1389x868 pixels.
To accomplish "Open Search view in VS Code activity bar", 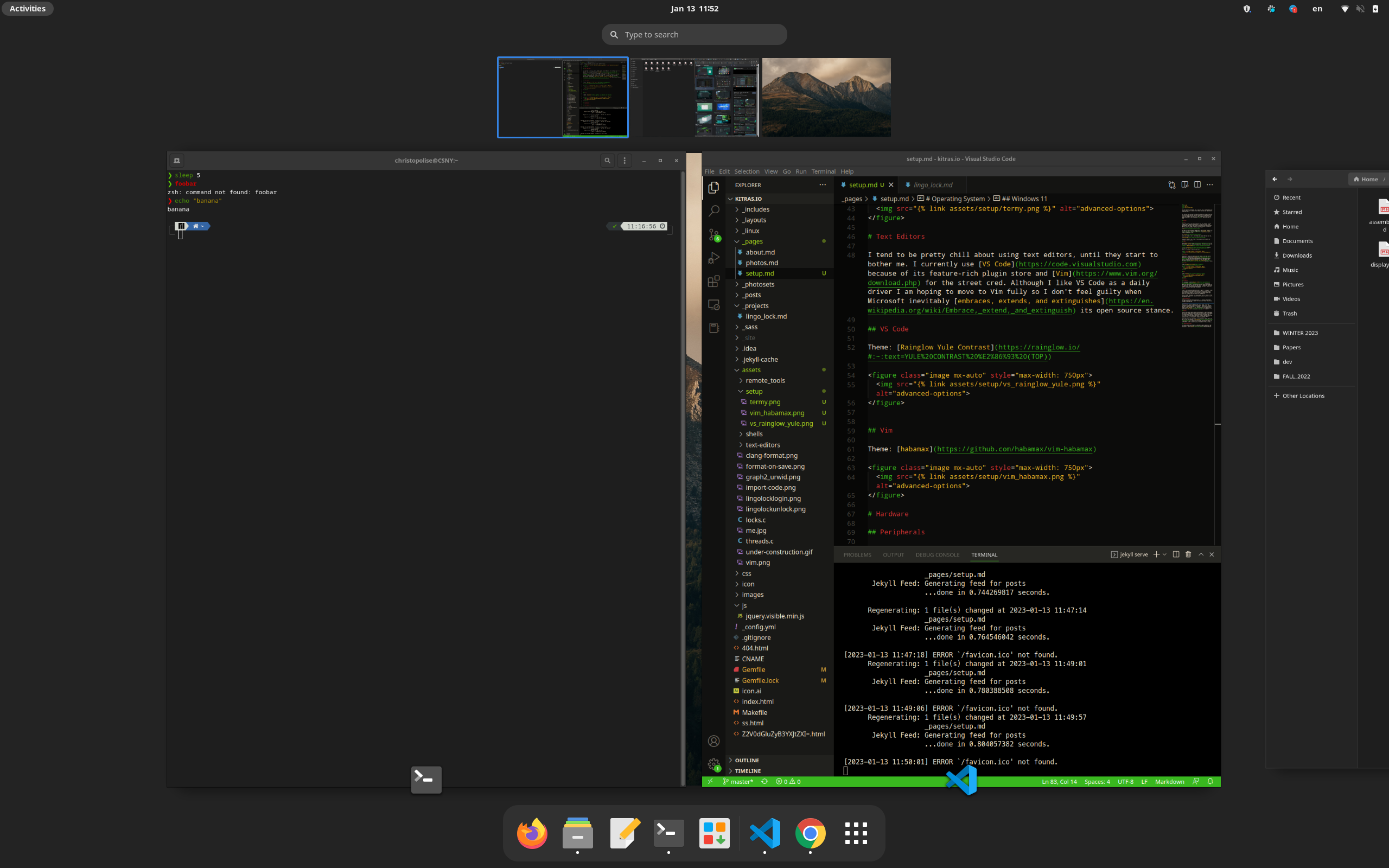I will 713,211.
